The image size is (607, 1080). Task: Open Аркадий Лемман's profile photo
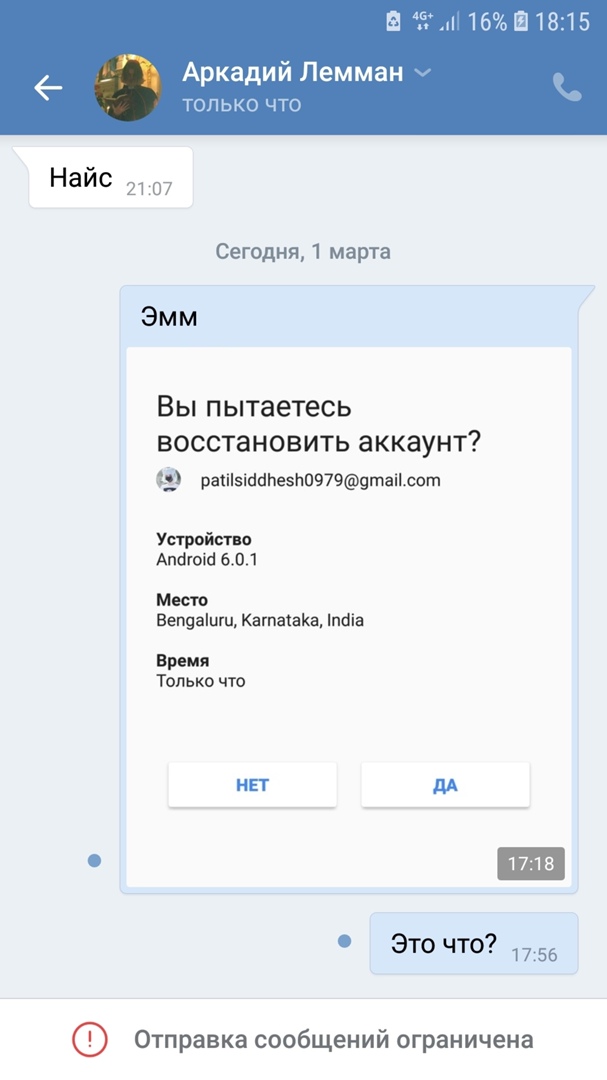[128, 88]
